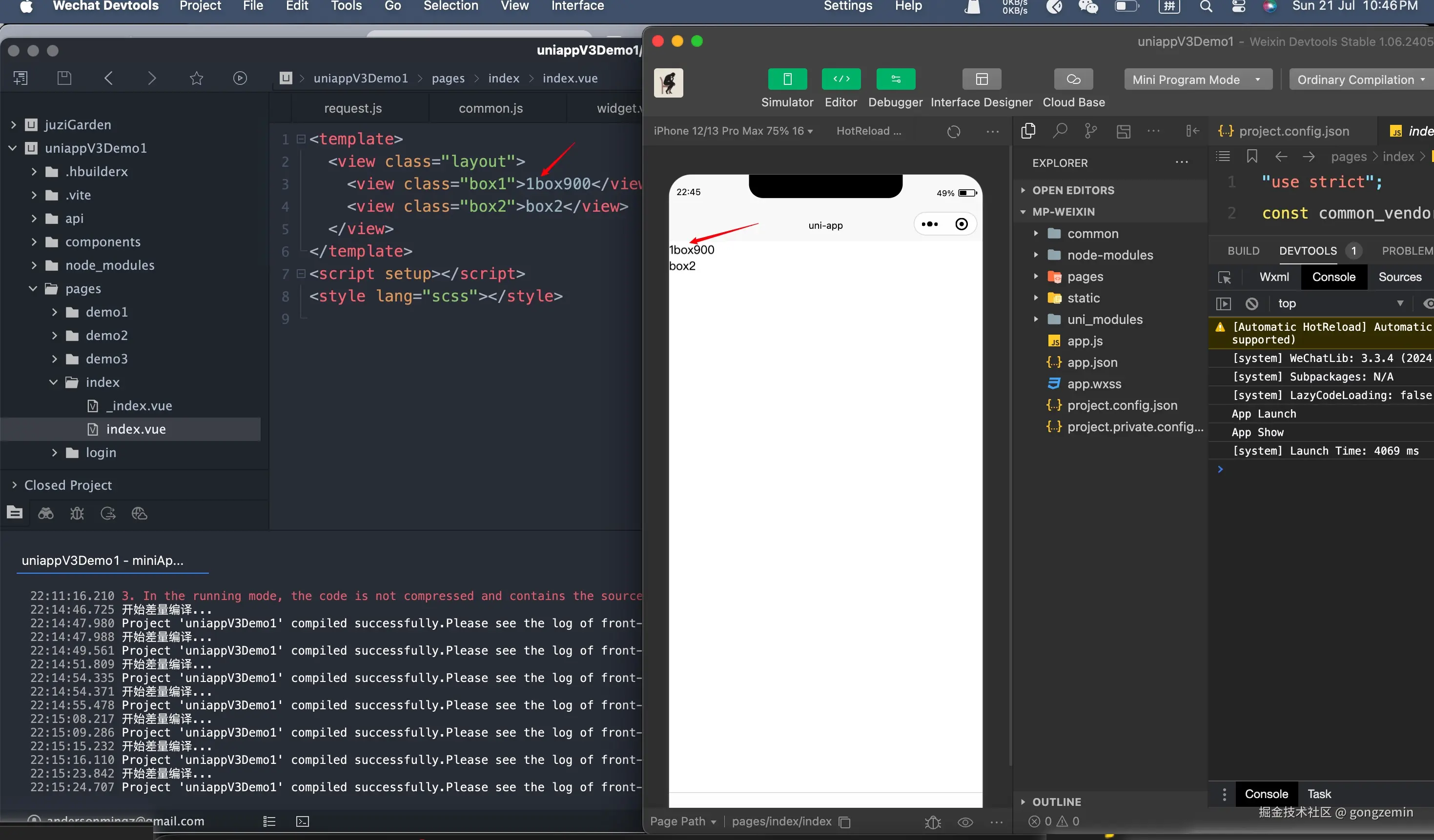Click the HBuilderX run play icon
The height and width of the screenshot is (840, 1434).
point(240,78)
